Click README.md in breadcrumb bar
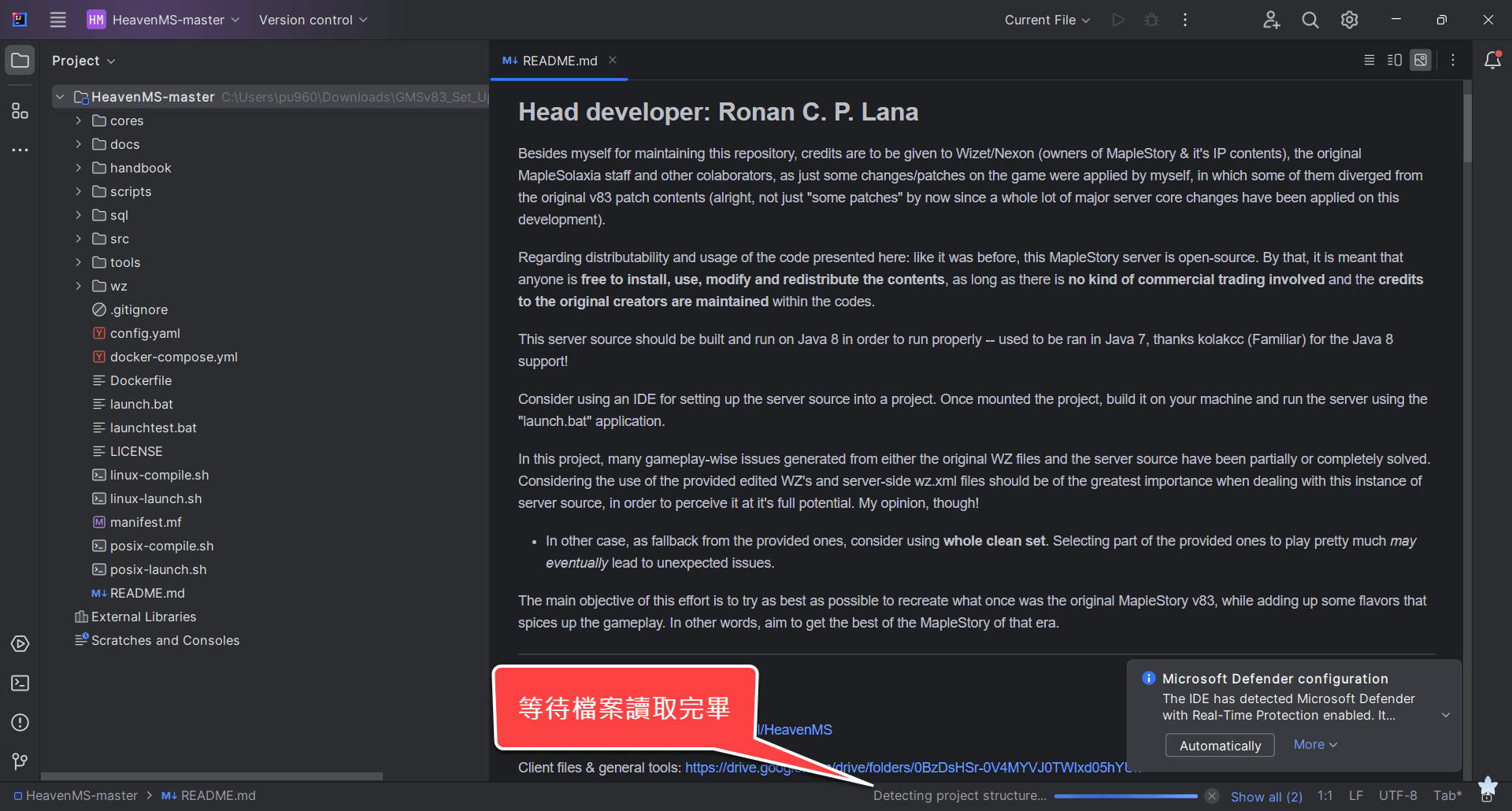The width and height of the screenshot is (1512, 811). pyautogui.click(x=209, y=796)
